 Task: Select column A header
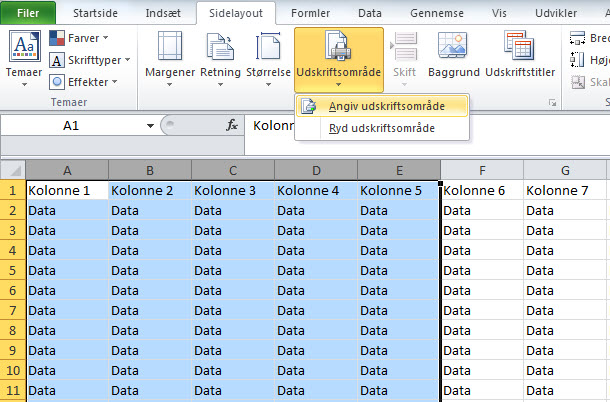(67, 170)
